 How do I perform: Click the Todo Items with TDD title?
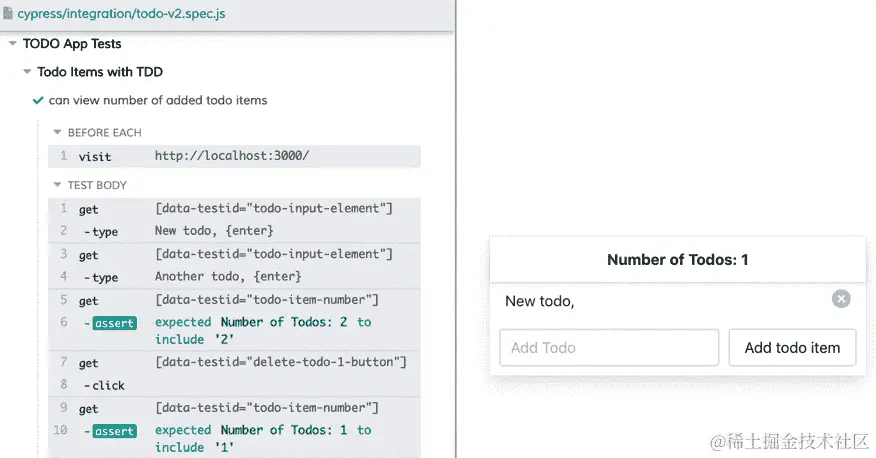click(100, 71)
